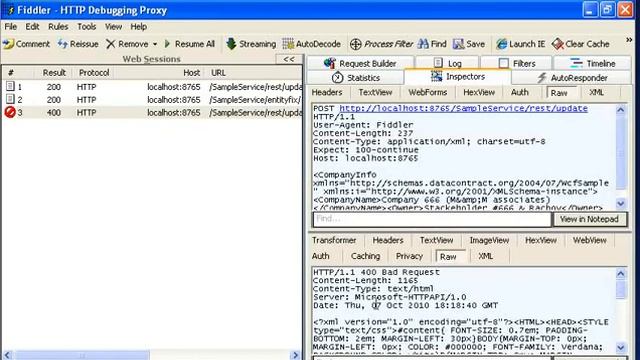Click the View in Notepad button
Viewport: 640px width, 360px height.
[589, 219]
